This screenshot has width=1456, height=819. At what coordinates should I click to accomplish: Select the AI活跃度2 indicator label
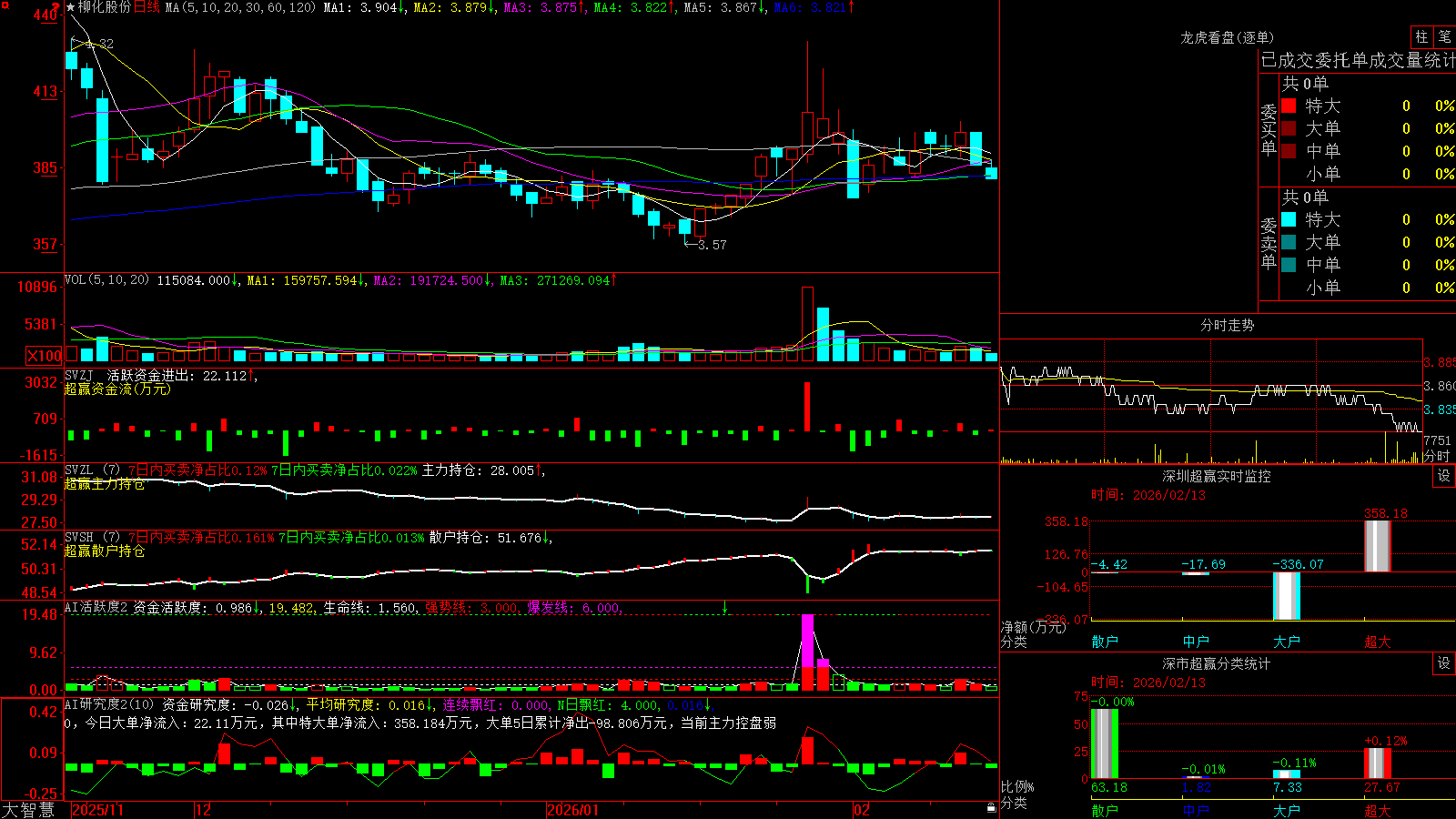[96, 608]
